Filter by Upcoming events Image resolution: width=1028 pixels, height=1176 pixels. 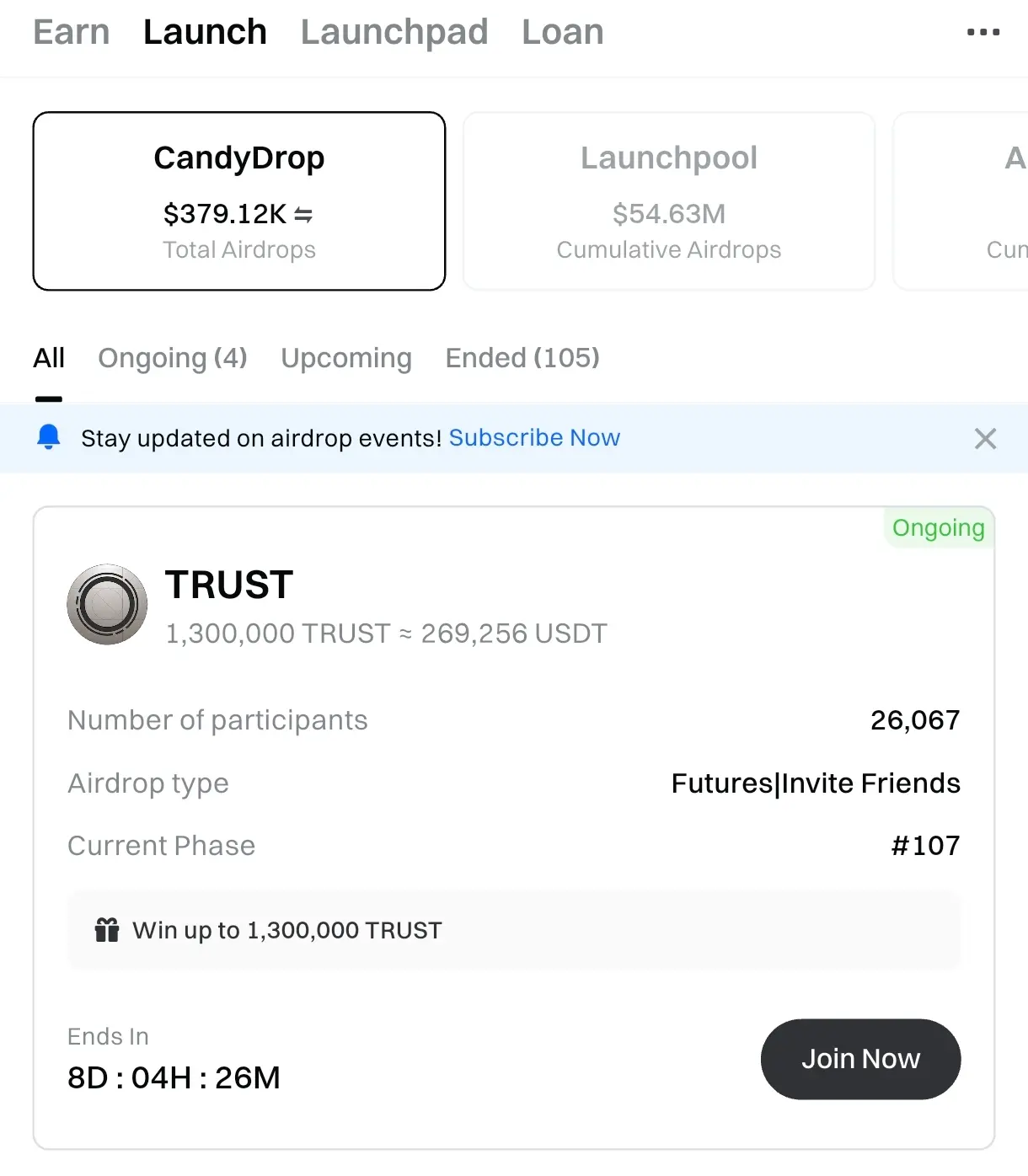click(x=346, y=358)
